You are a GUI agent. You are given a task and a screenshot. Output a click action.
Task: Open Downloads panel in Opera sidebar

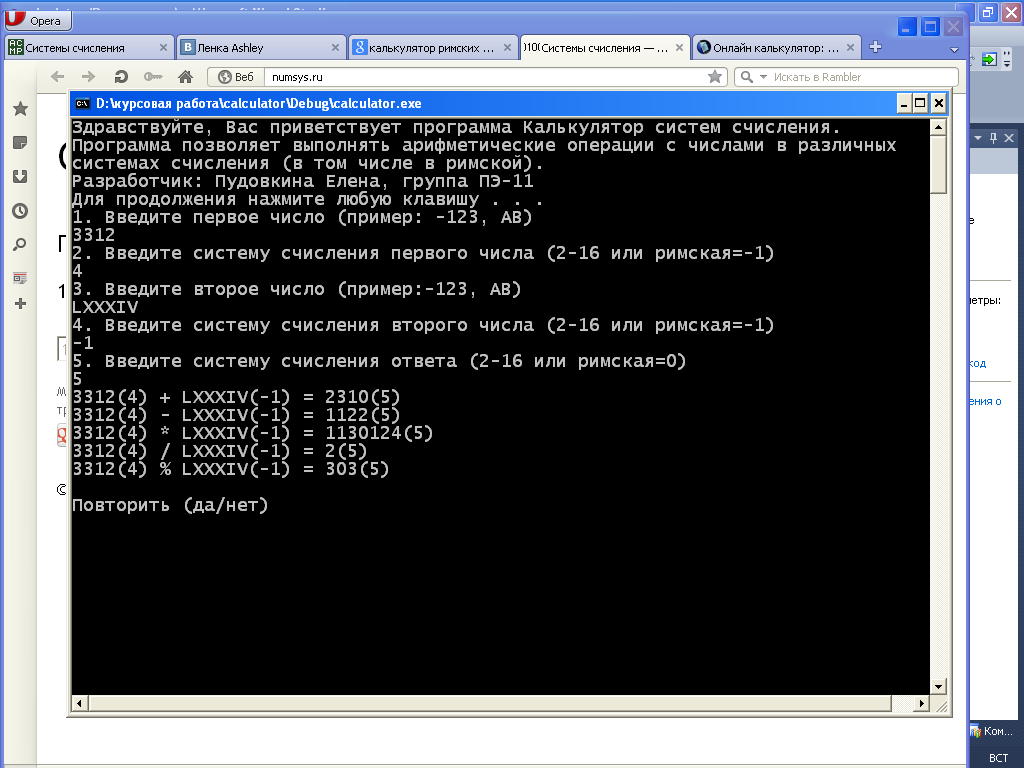[20, 176]
